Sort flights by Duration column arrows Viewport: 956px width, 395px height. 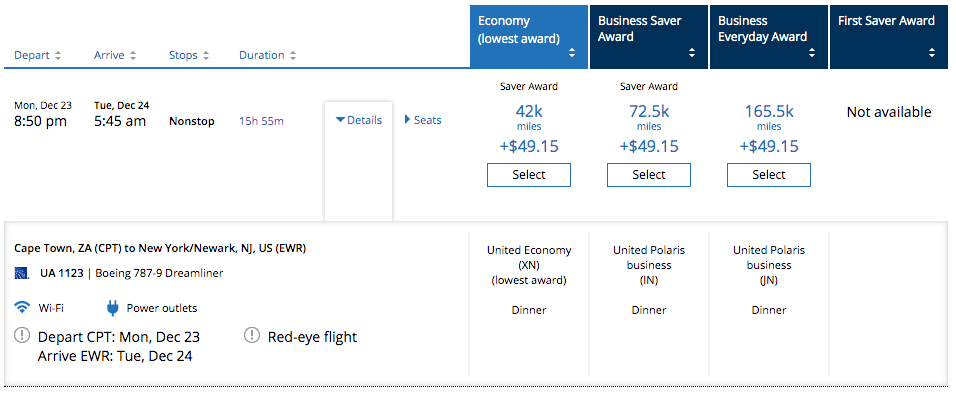click(x=293, y=55)
